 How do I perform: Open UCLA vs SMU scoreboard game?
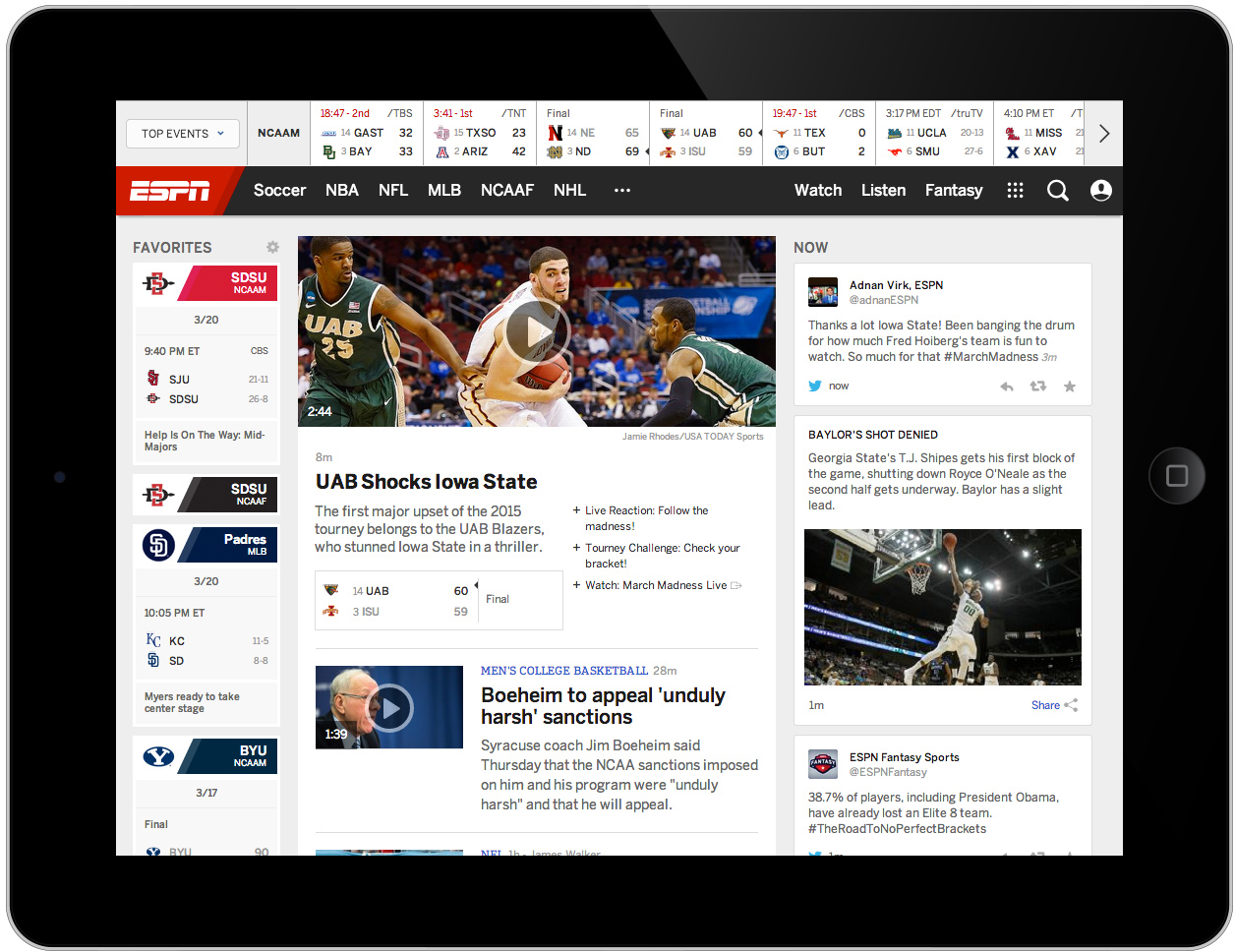(x=934, y=134)
